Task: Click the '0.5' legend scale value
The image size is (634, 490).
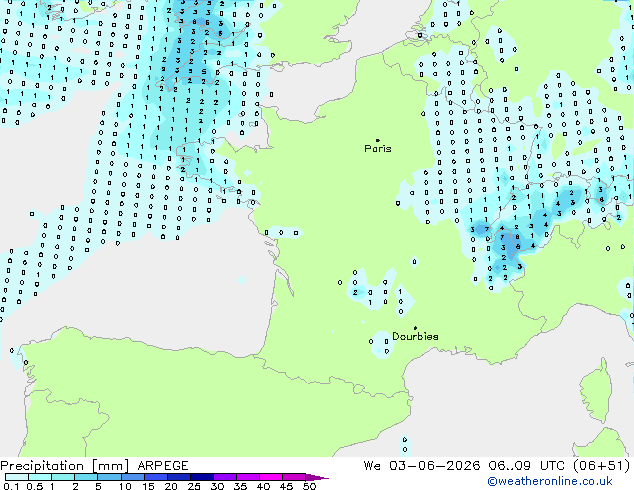Action: click(x=34, y=486)
